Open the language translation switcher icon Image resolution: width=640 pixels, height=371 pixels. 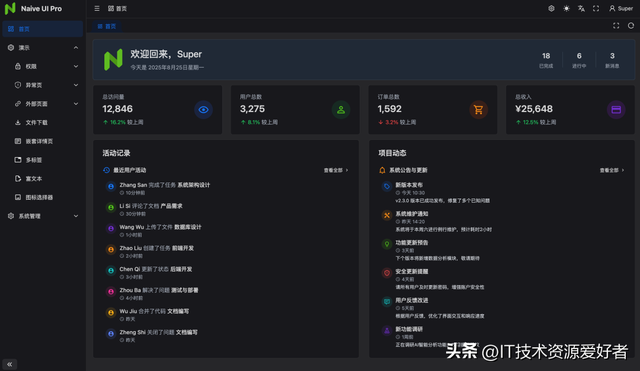tap(581, 9)
